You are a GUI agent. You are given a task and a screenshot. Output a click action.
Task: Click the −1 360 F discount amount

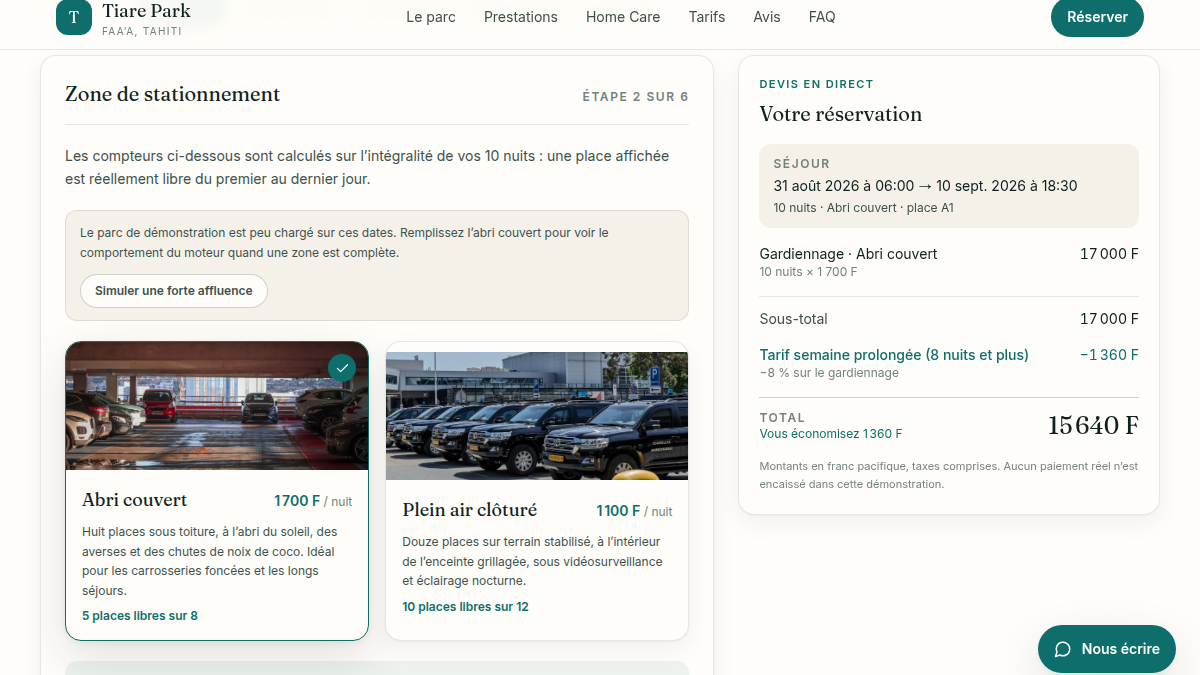tap(1109, 355)
